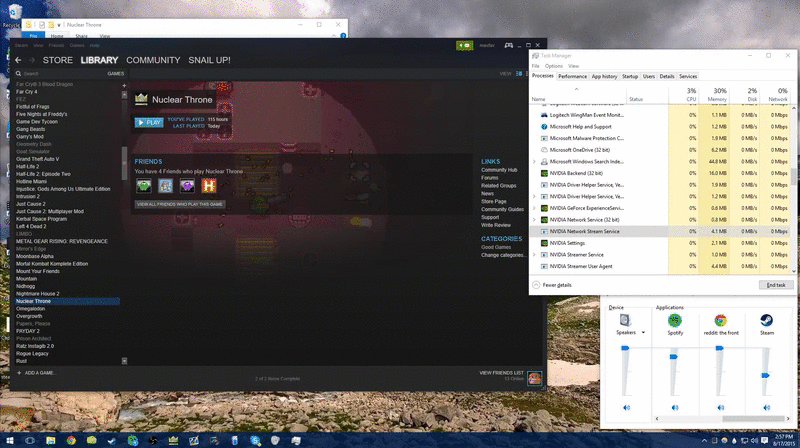
Task: Click the Change categories link
Action: [503, 255]
